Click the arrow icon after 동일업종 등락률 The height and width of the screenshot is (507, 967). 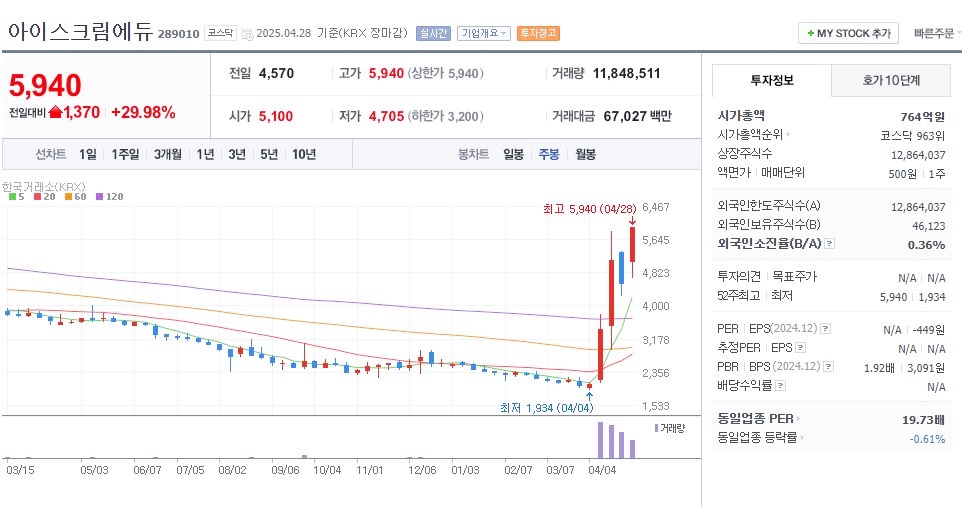802,438
